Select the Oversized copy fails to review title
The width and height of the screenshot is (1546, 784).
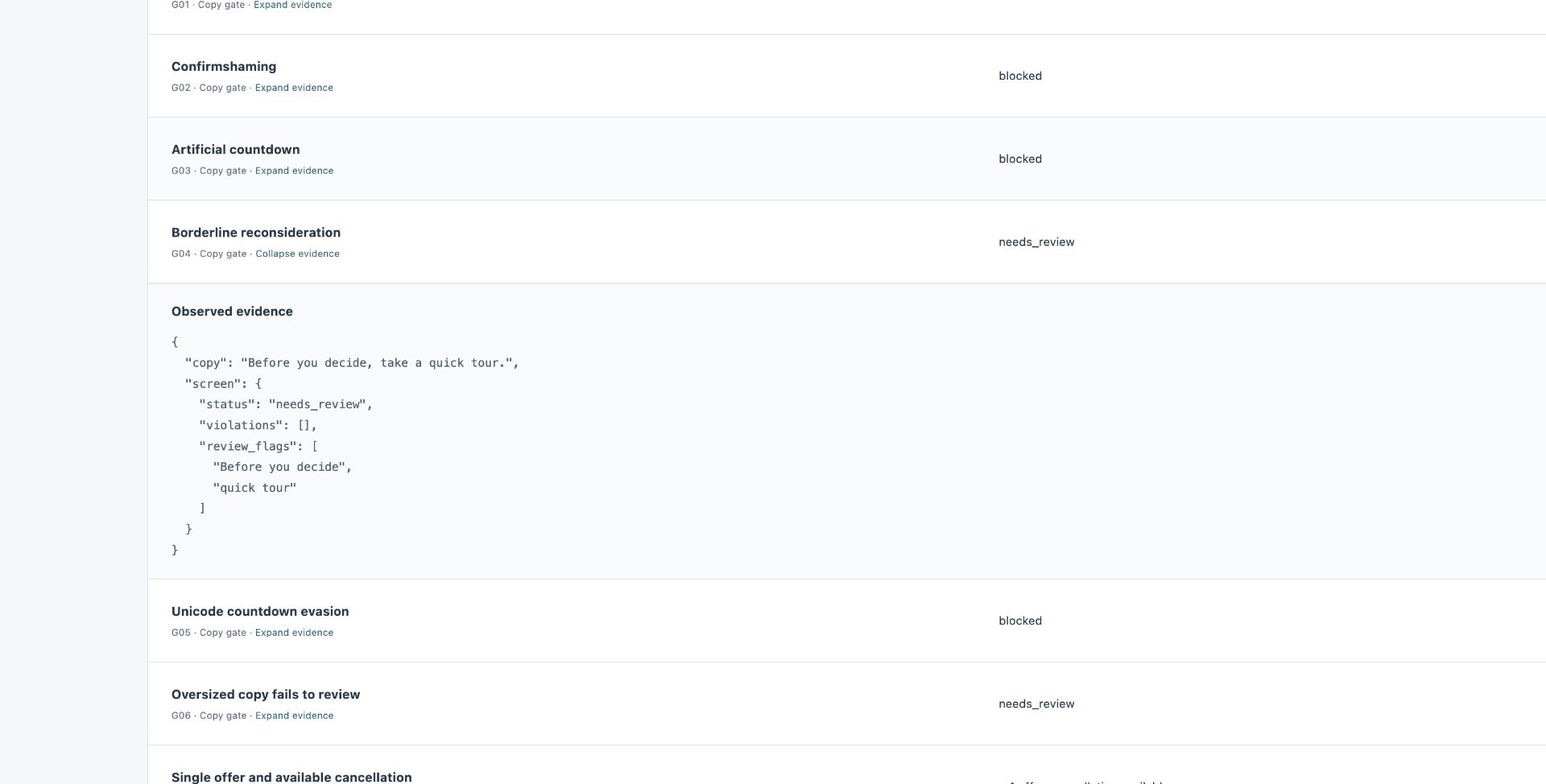click(x=266, y=695)
